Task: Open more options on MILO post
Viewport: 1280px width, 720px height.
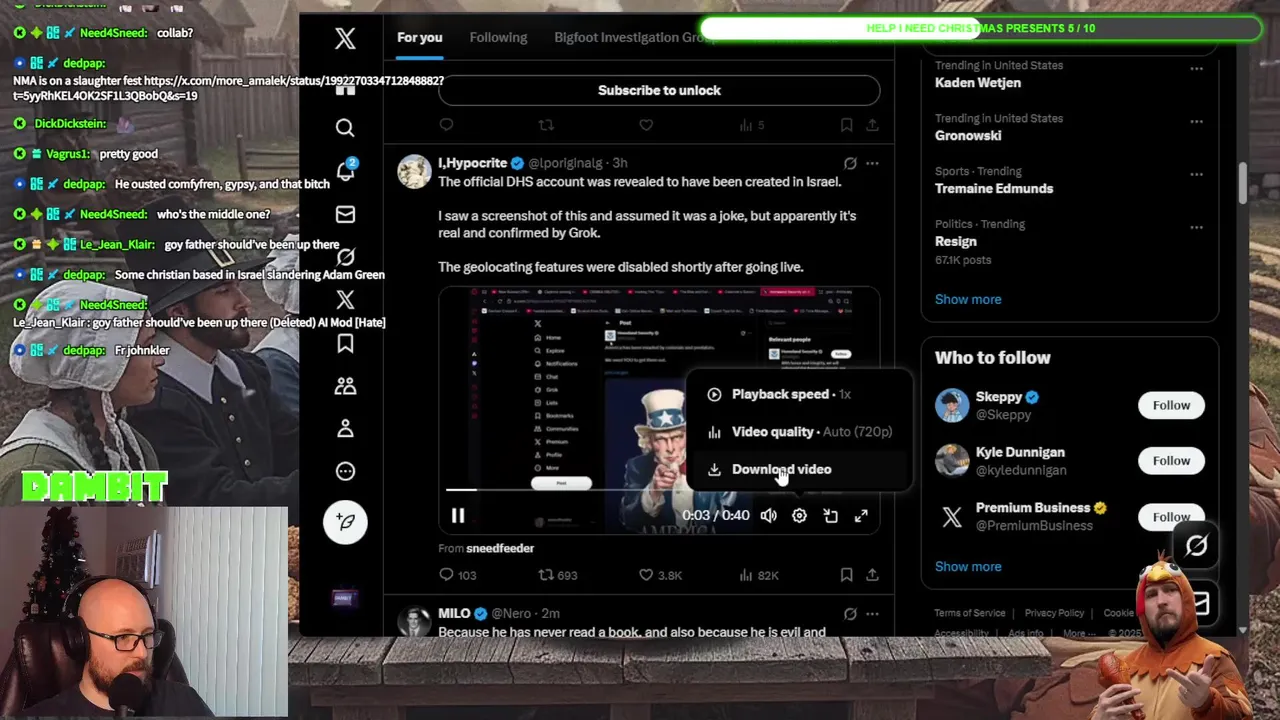Action: click(x=872, y=613)
